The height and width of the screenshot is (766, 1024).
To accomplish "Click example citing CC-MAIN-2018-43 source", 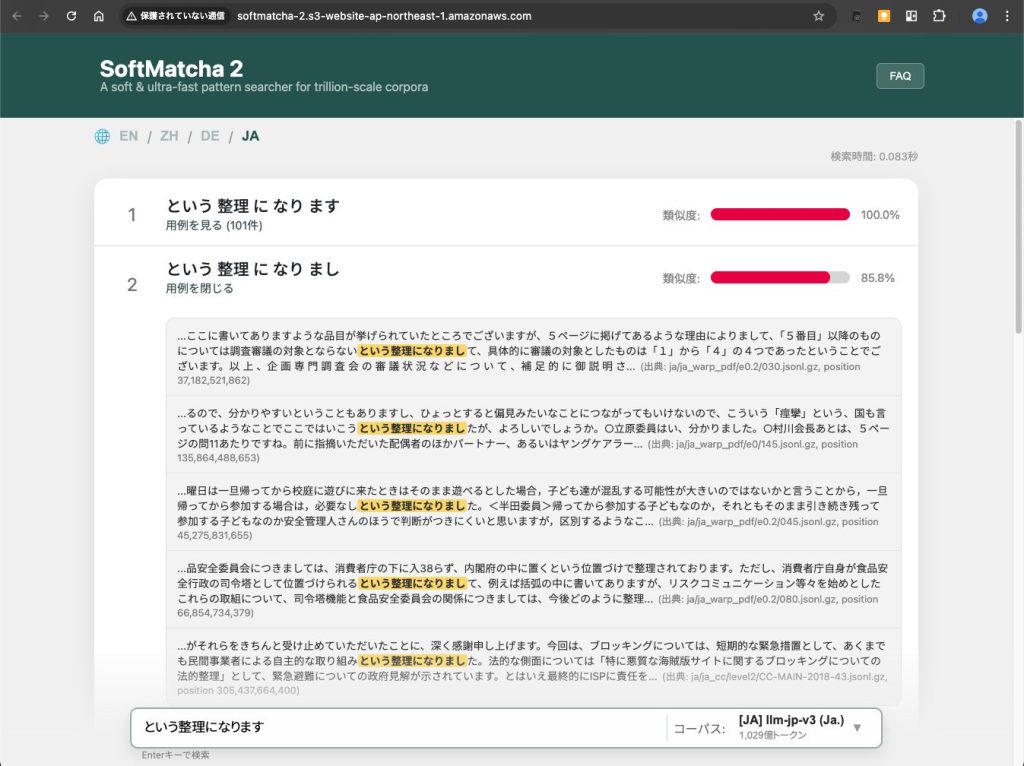I will pyautogui.click(x=533, y=667).
